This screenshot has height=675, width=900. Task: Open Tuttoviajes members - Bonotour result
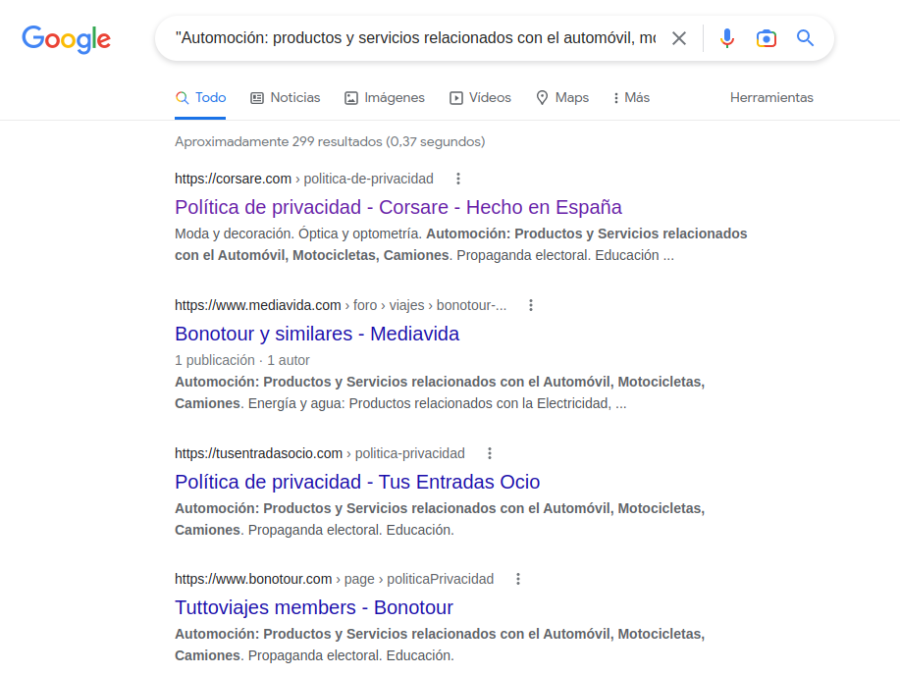(314, 608)
